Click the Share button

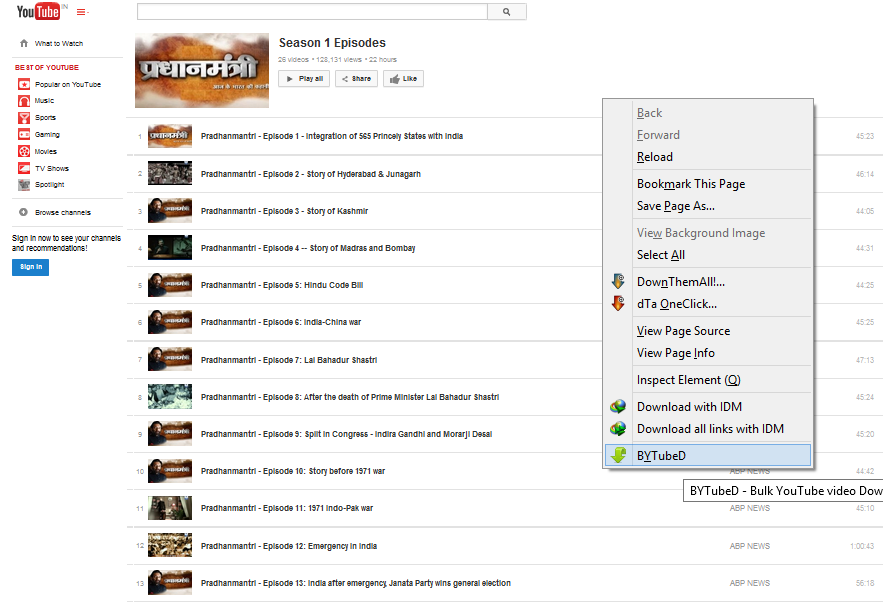(x=356, y=79)
